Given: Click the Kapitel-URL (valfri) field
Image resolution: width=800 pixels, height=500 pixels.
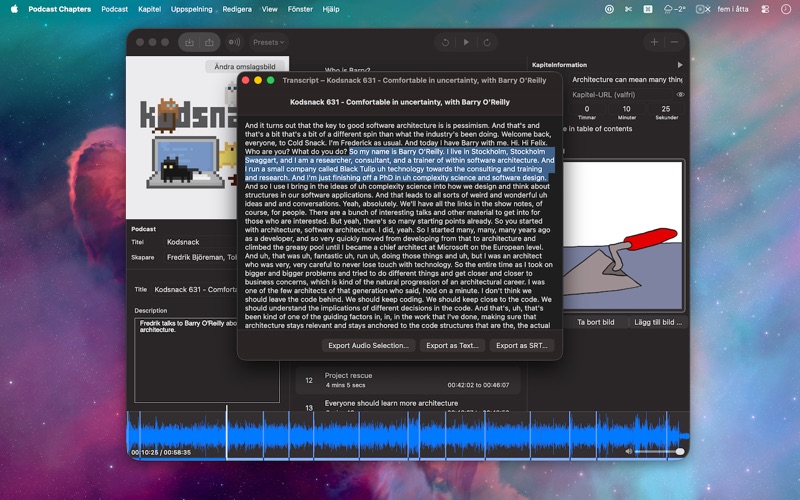Looking at the screenshot, I should click(x=621, y=95).
